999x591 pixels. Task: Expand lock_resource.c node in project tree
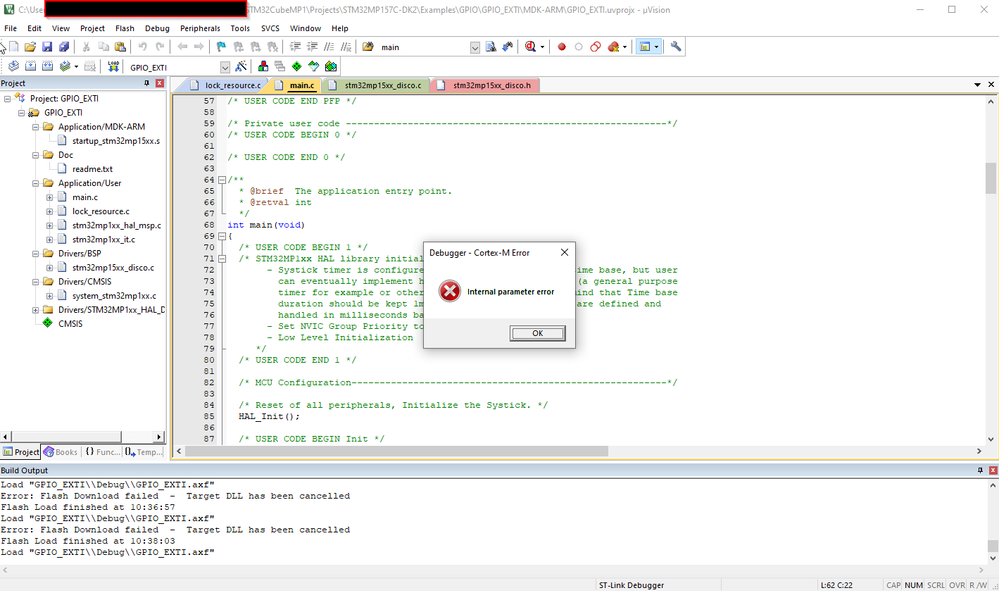click(x=50, y=211)
